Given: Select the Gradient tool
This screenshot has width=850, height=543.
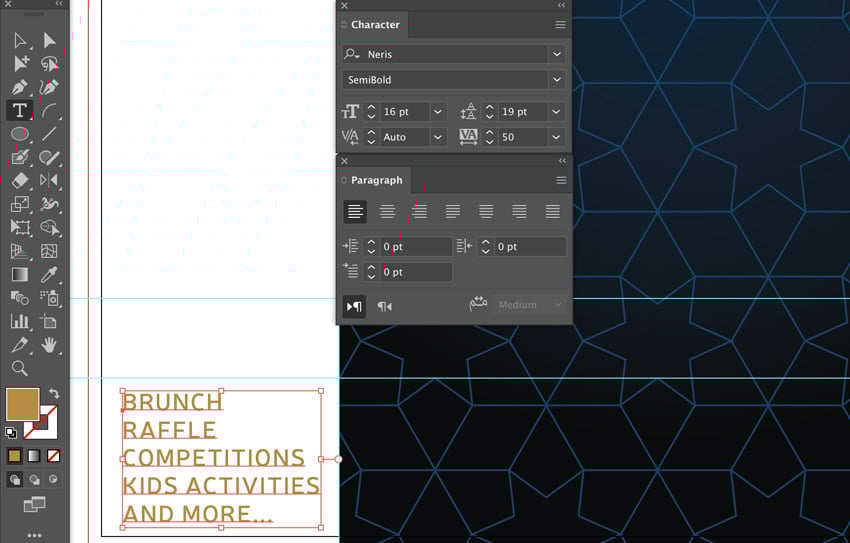Looking at the screenshot, I should tap(20, 274).
